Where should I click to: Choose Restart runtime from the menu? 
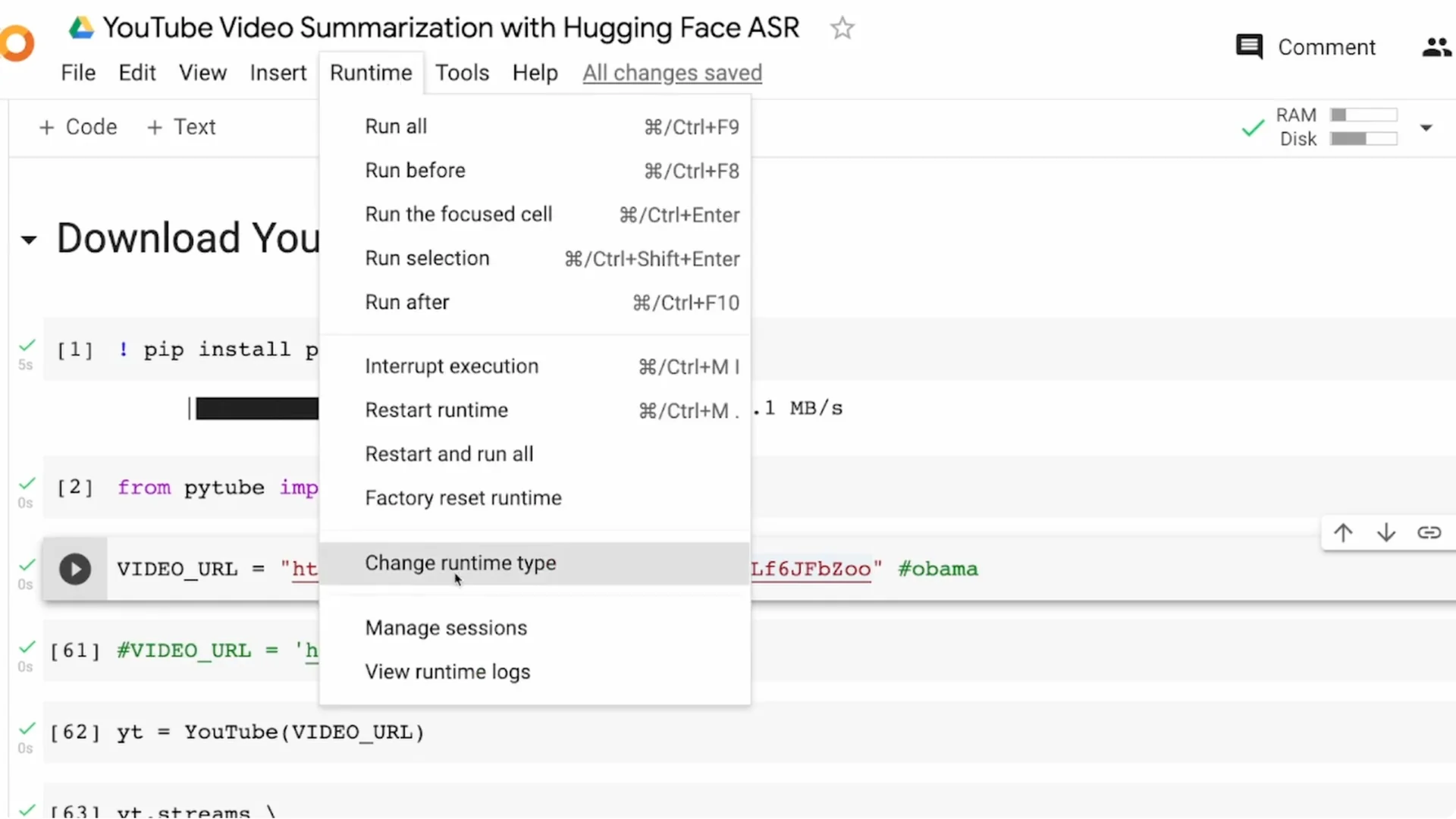tap(437, 410)
